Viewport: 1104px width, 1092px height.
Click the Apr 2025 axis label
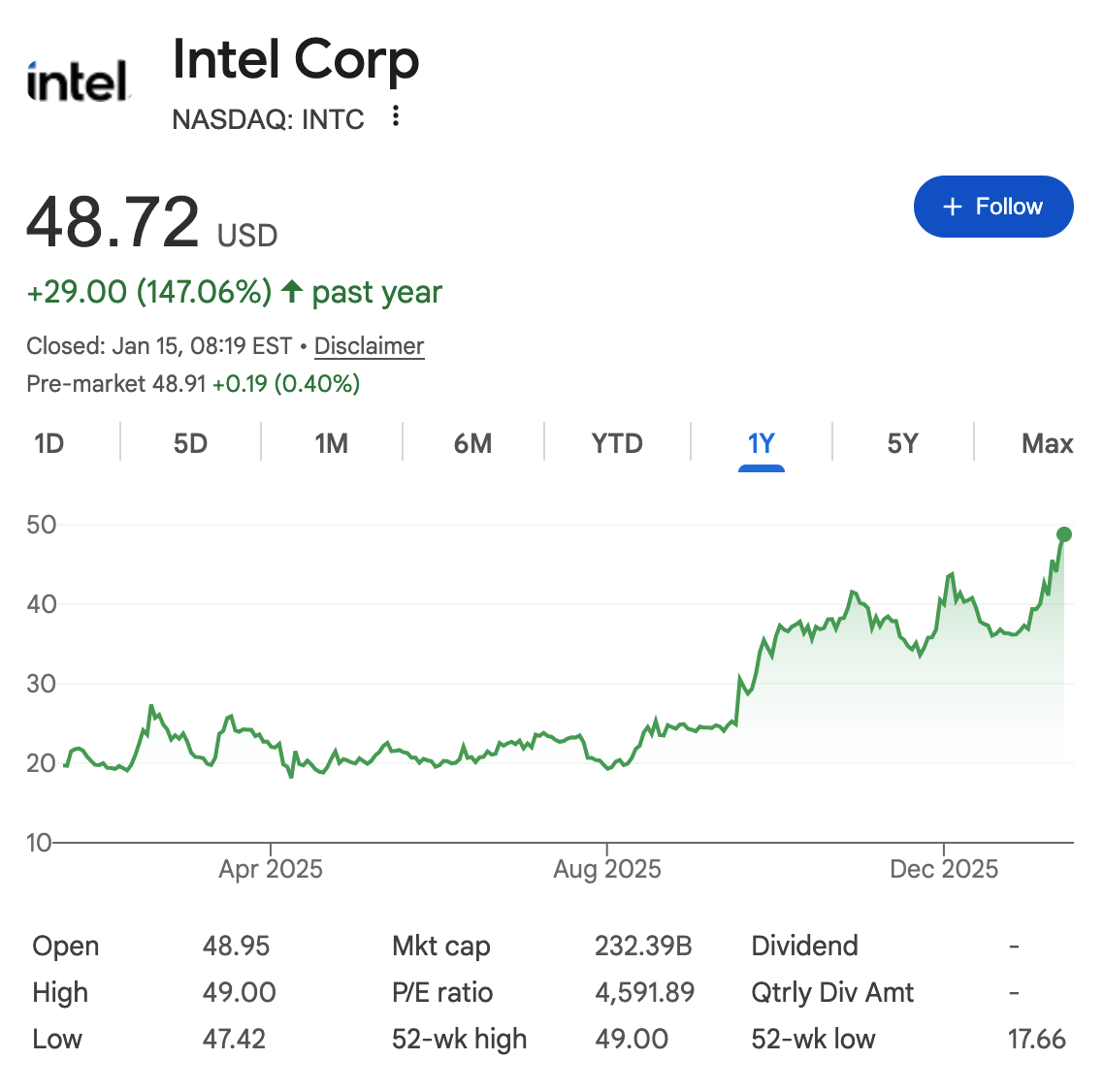[x=271, y=868]
